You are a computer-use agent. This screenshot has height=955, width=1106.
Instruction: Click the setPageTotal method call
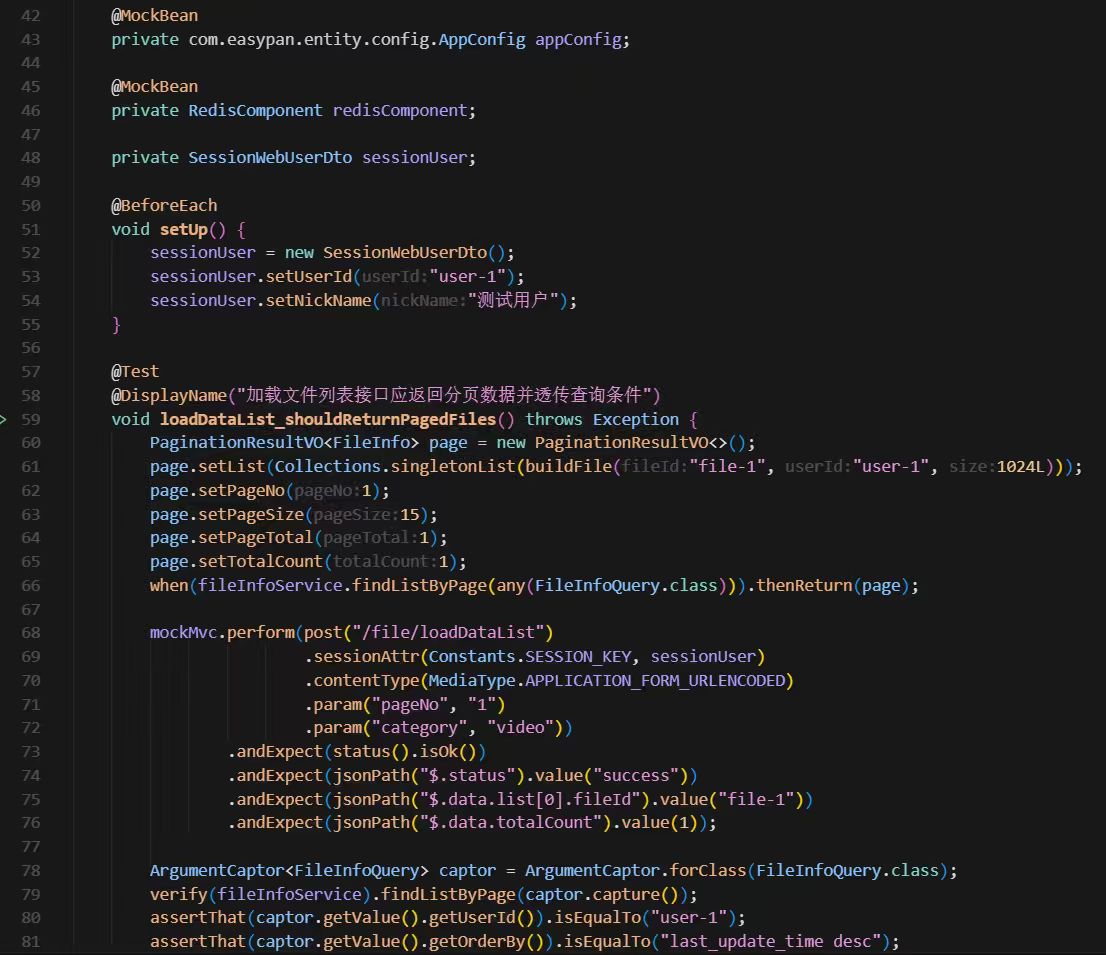point(255,538)
